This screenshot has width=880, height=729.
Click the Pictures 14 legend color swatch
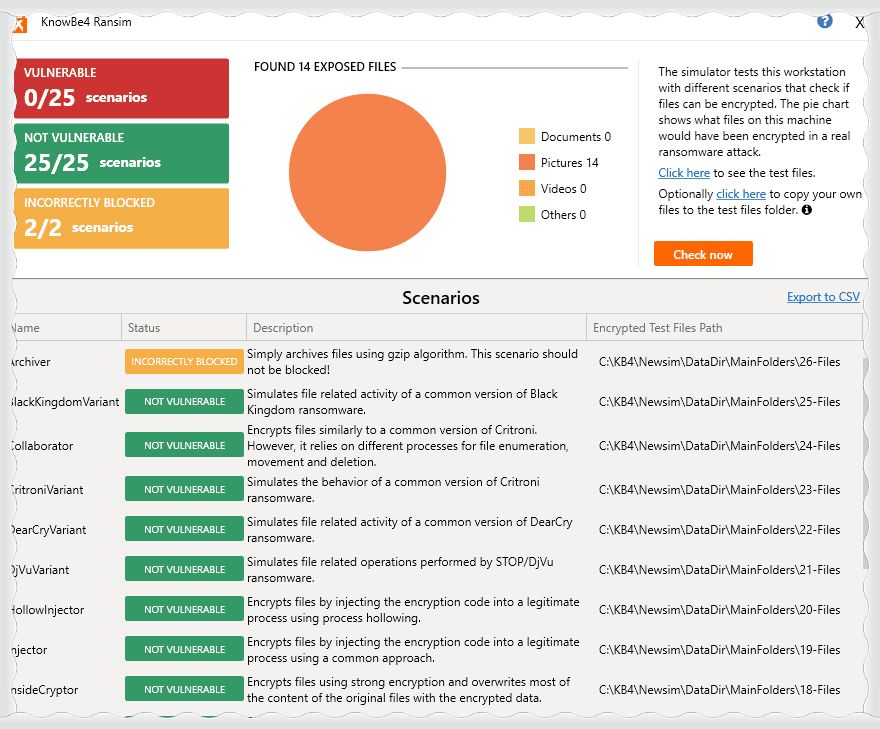(527, 162)
